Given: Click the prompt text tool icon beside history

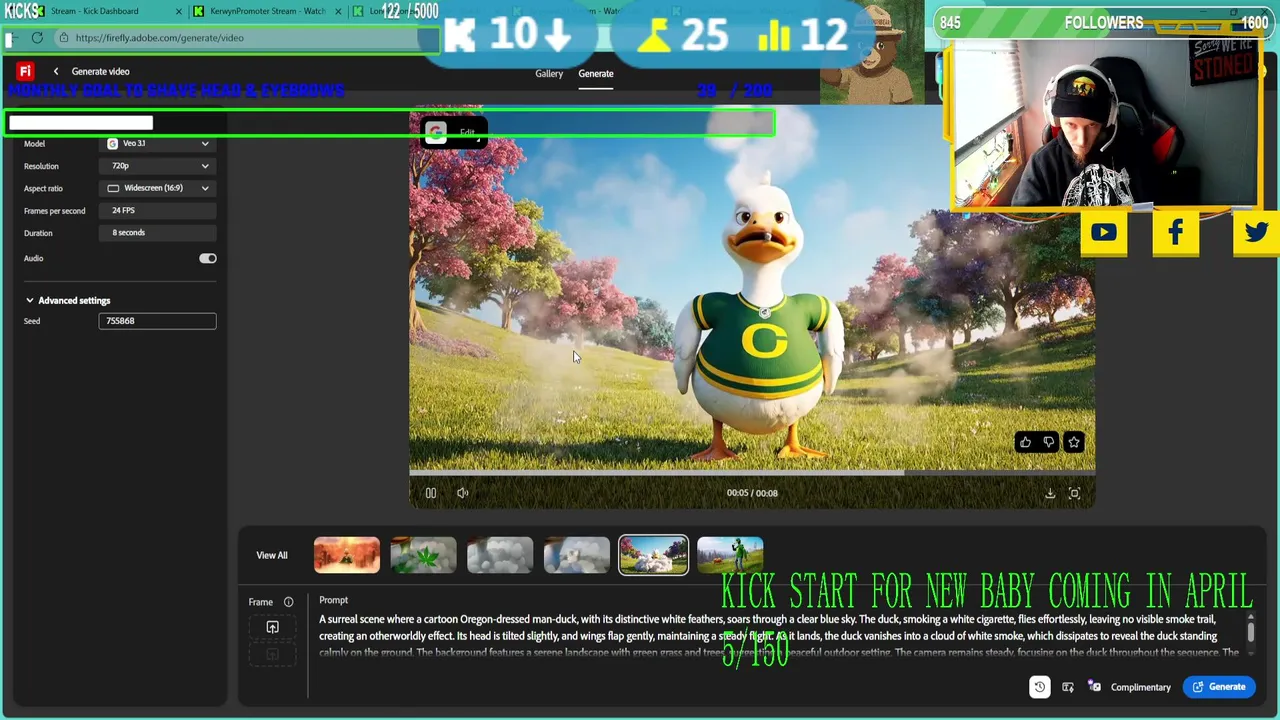Looking at the screenshot, I should click(x=1068, y=687).
